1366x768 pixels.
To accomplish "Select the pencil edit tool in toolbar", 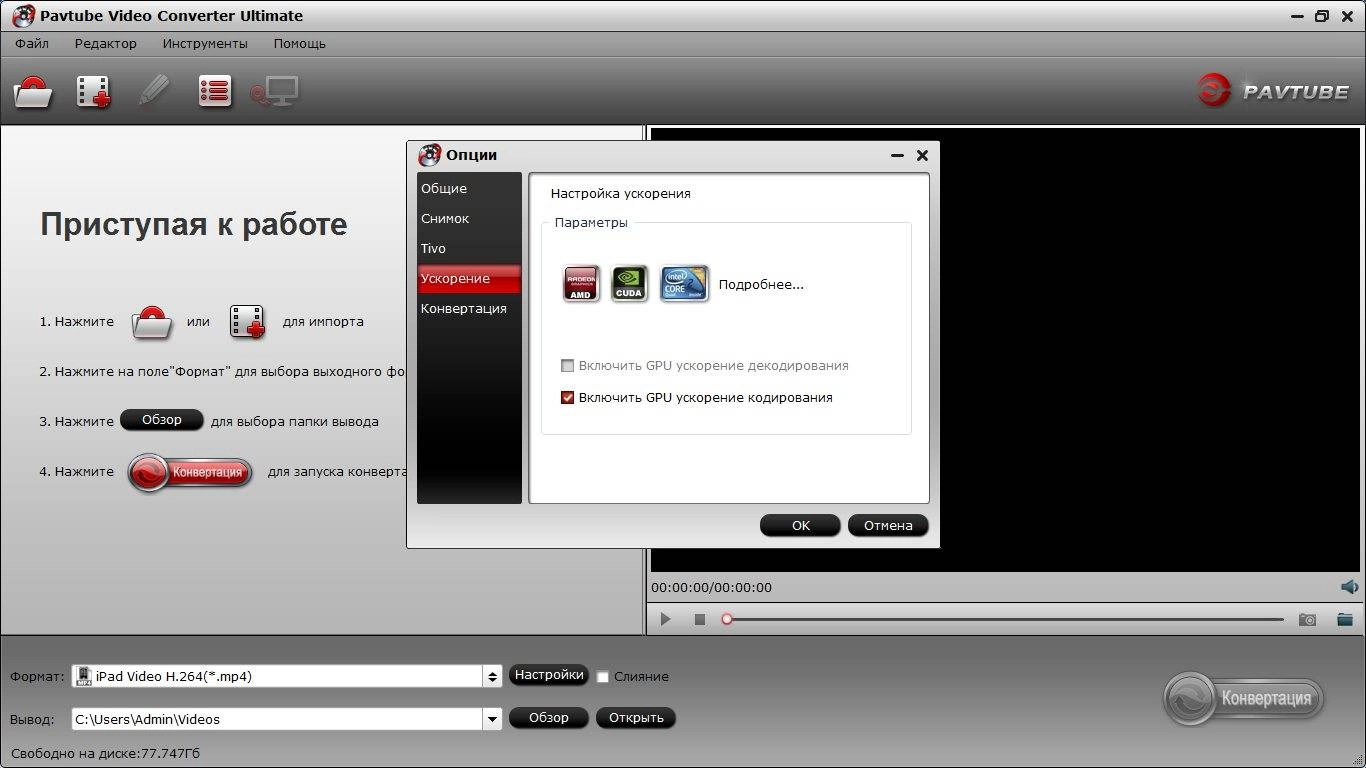I will coord(154,91).
